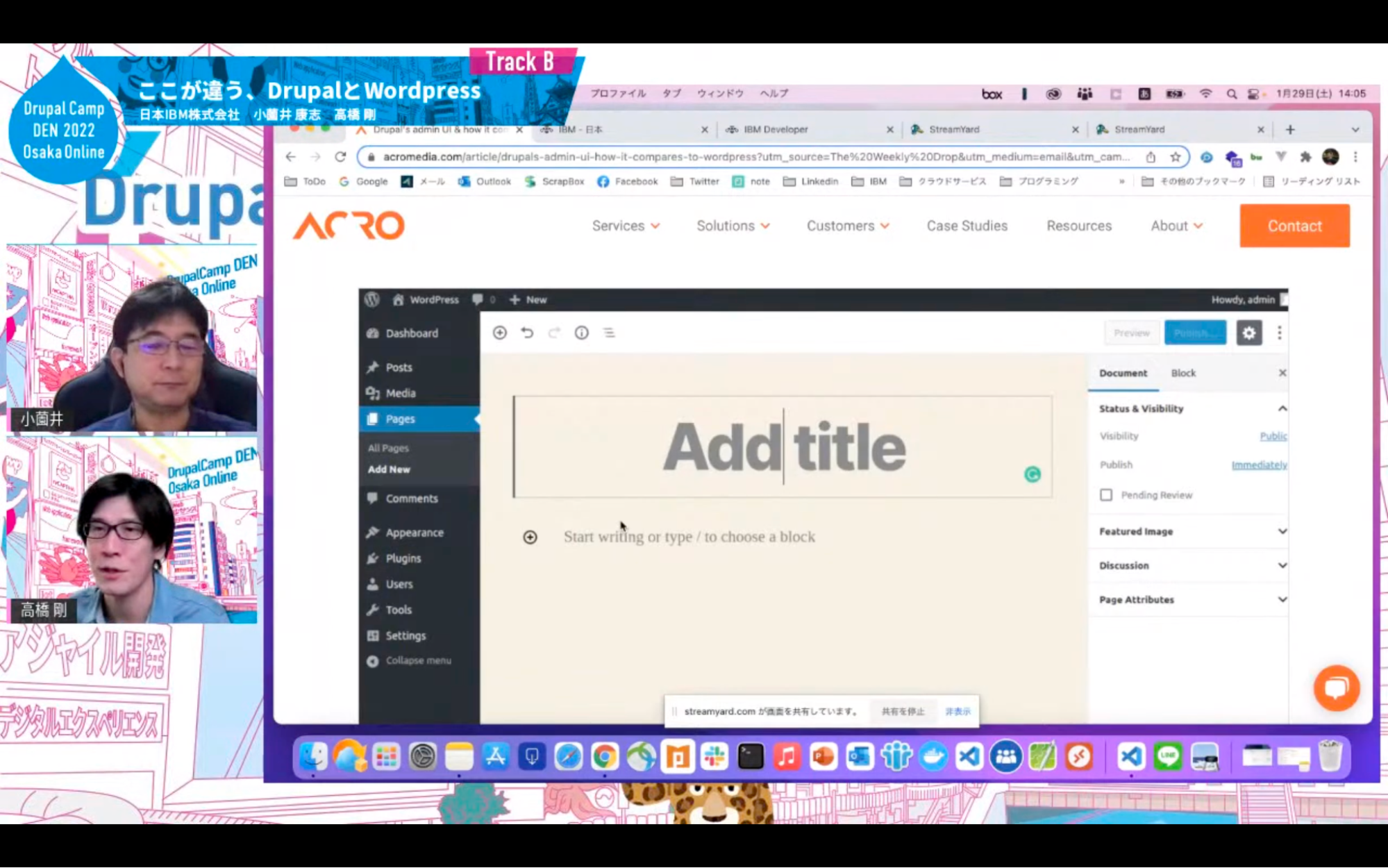Image resolution: width=1388 pixels, height=868 pixels.
Task: Click the block info icon
Action: coord(581,332)
